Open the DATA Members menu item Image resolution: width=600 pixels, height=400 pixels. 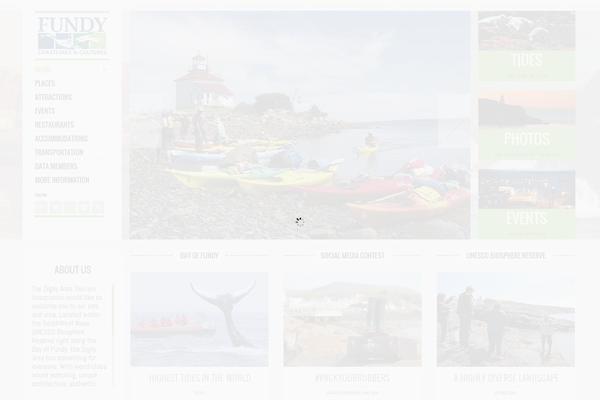(56, 166)
